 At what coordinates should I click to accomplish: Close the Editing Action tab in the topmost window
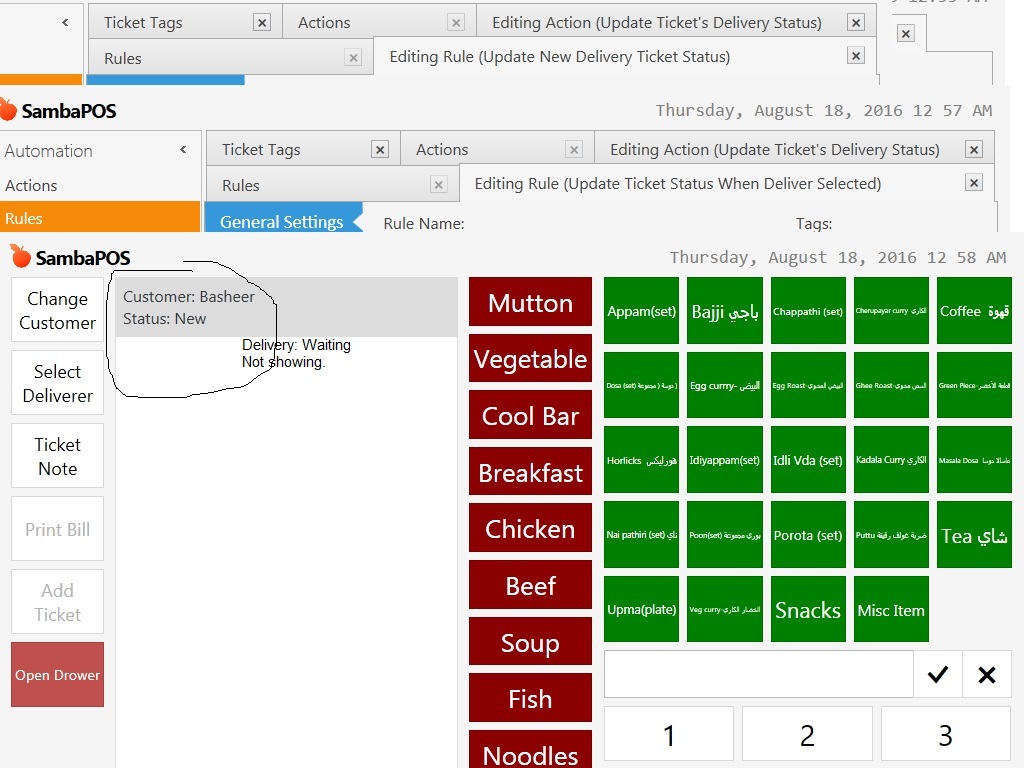point(856,23)
